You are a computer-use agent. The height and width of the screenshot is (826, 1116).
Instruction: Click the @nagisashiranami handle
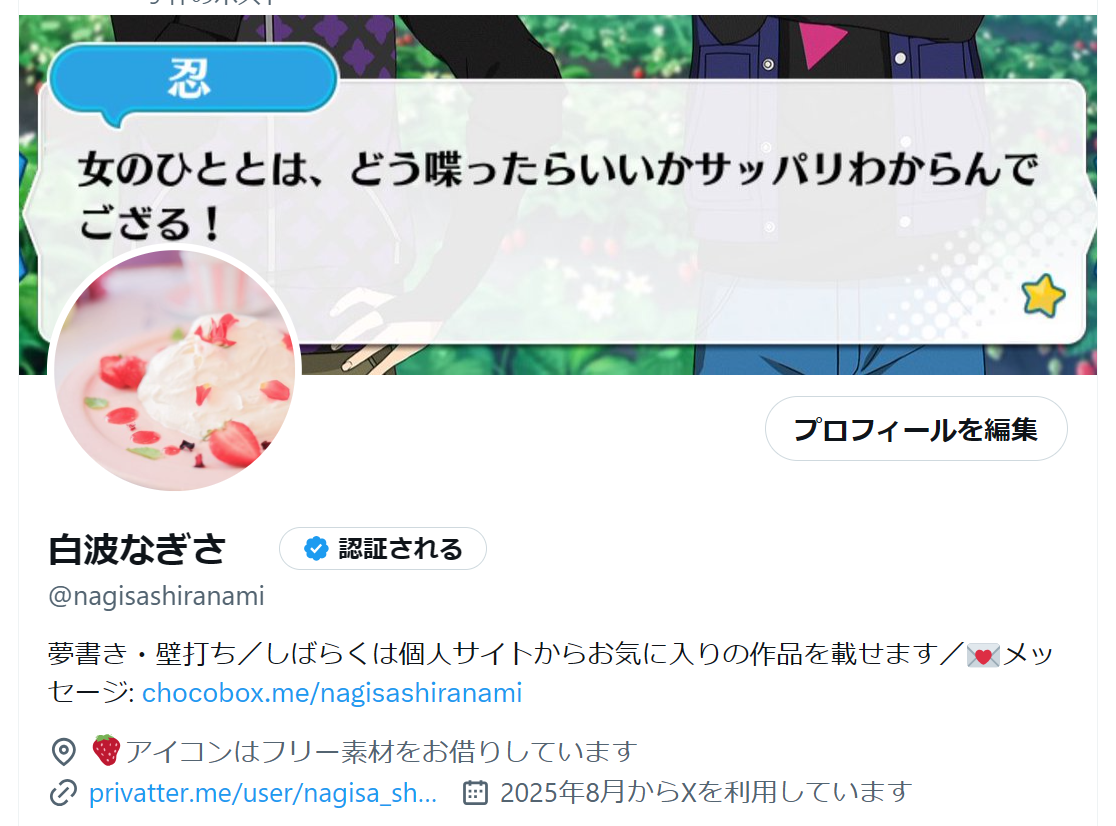[x=157, y=596]
